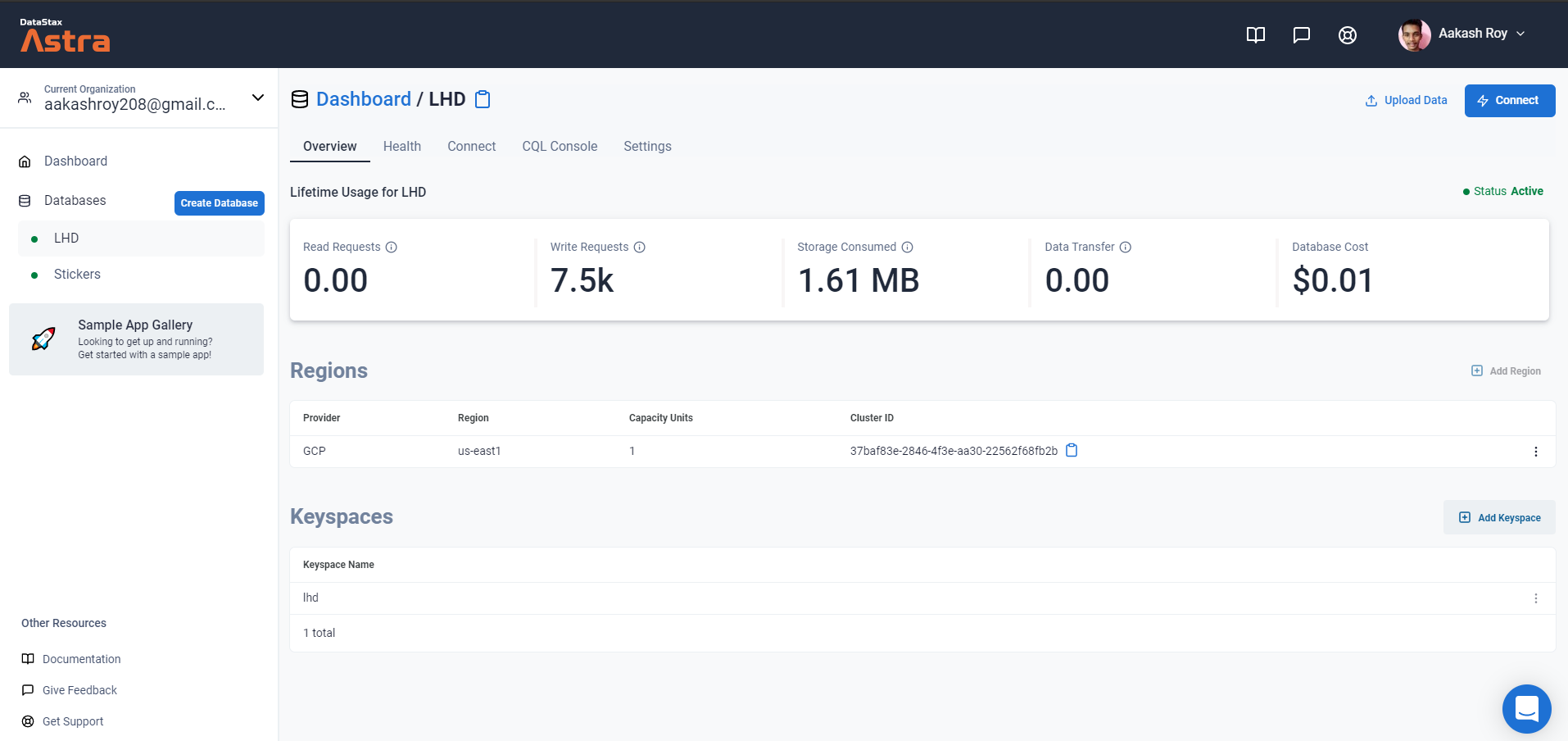Screen dimensions: 1568x741
Task: Click the Database Cost $0.01 value
Action: [x=1333, y=281]
